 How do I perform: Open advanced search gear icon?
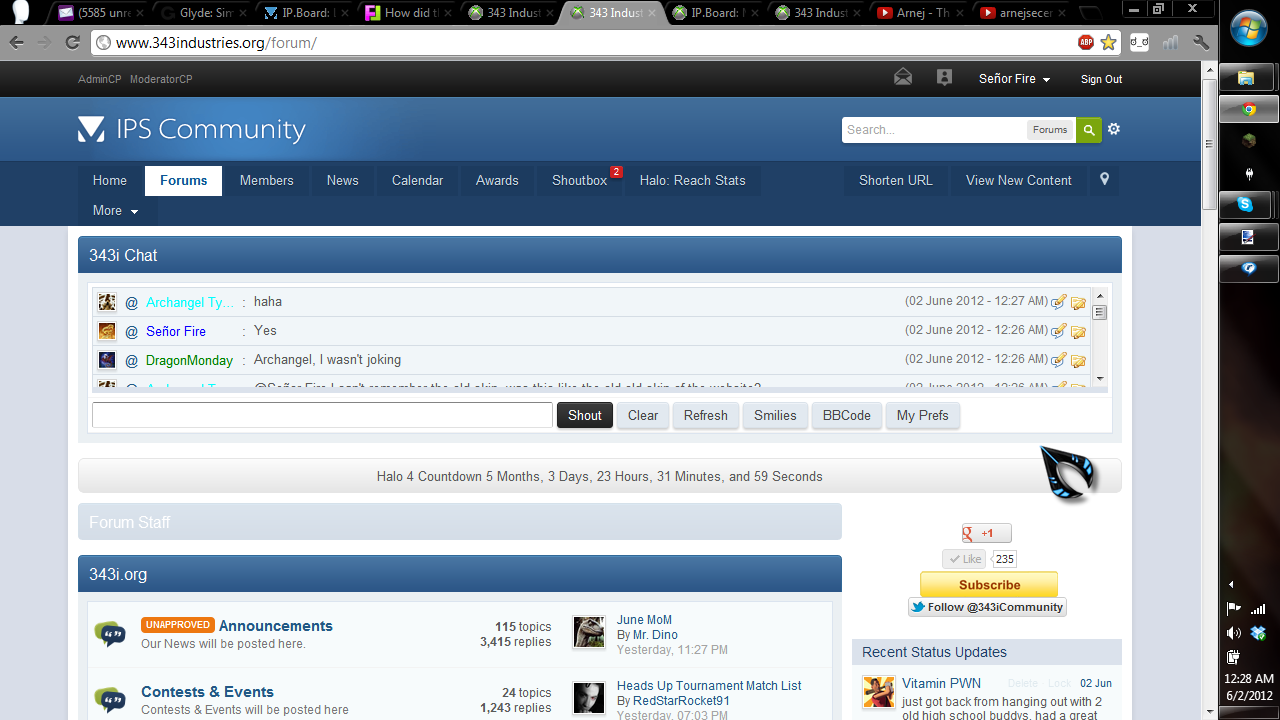pyautogui.click(x=1114, y=130)
